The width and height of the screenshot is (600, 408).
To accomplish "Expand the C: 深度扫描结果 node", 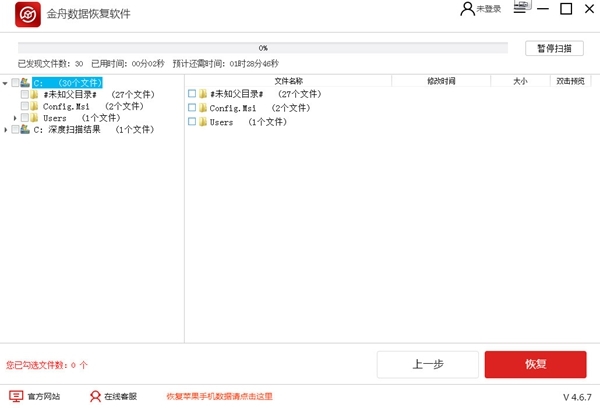I will coord(5,130).
